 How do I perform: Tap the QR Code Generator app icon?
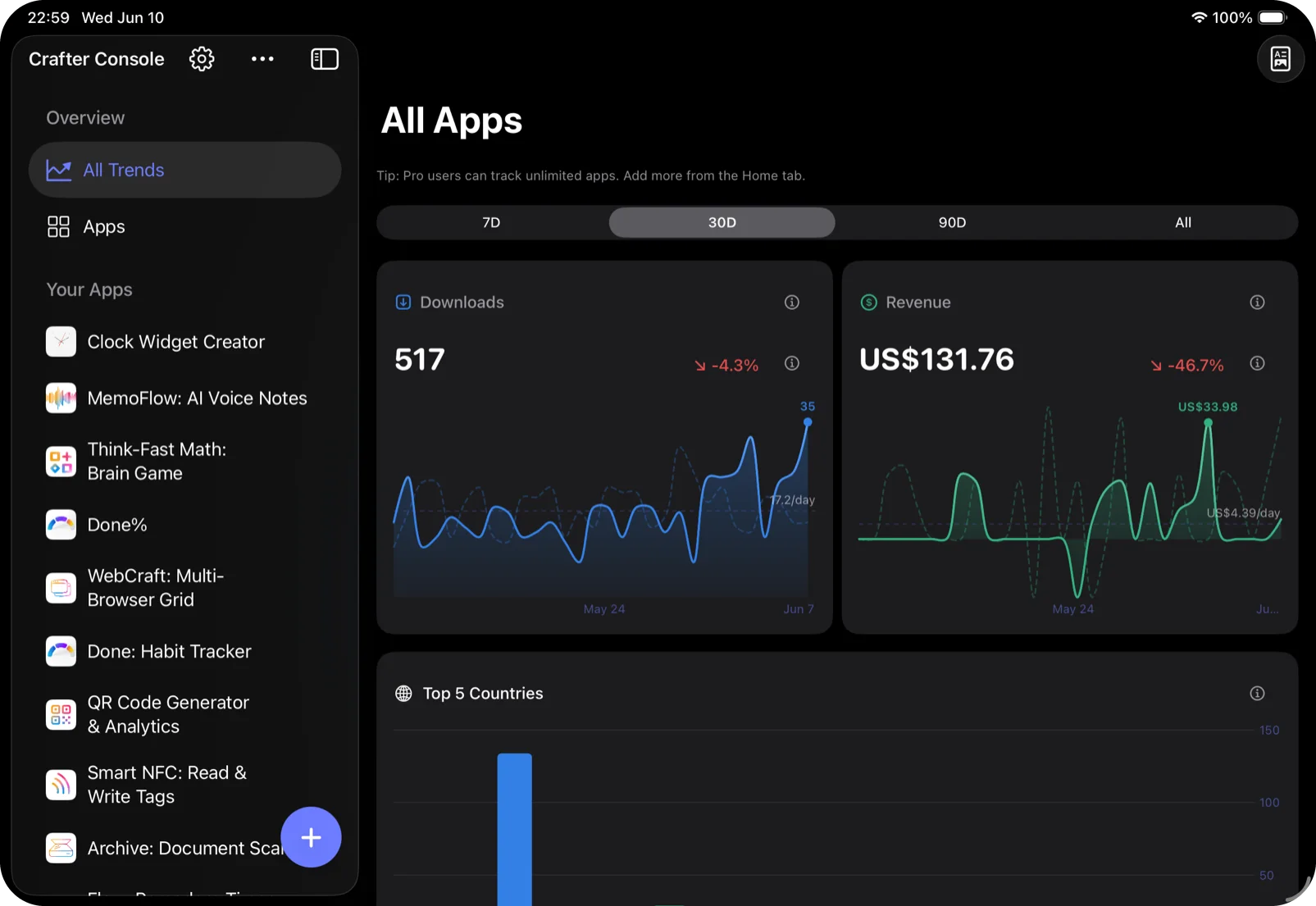pos(61,715)
